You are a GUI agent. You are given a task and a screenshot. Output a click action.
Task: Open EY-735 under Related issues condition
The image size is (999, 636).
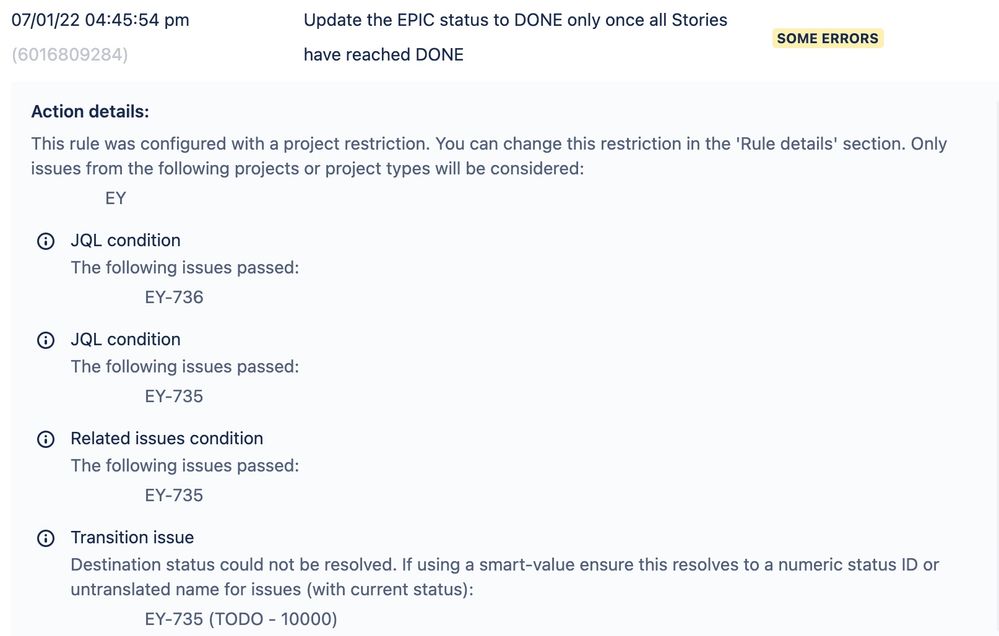point(174,495)
